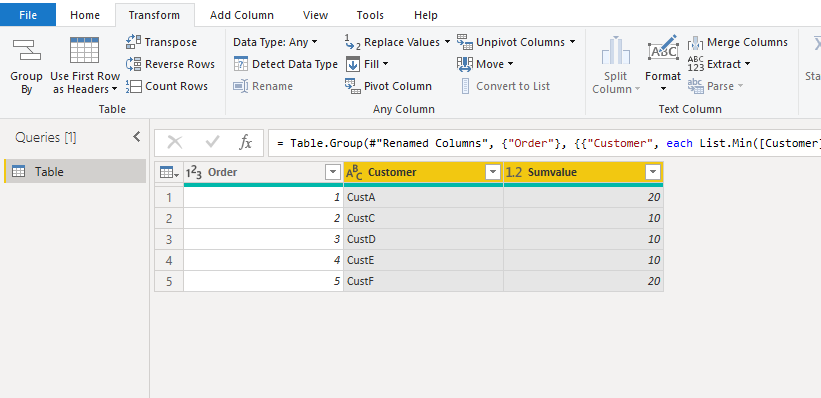This screenshot has height=398, width=821.
Task: Select row number 5
Action: coord(169,281)
